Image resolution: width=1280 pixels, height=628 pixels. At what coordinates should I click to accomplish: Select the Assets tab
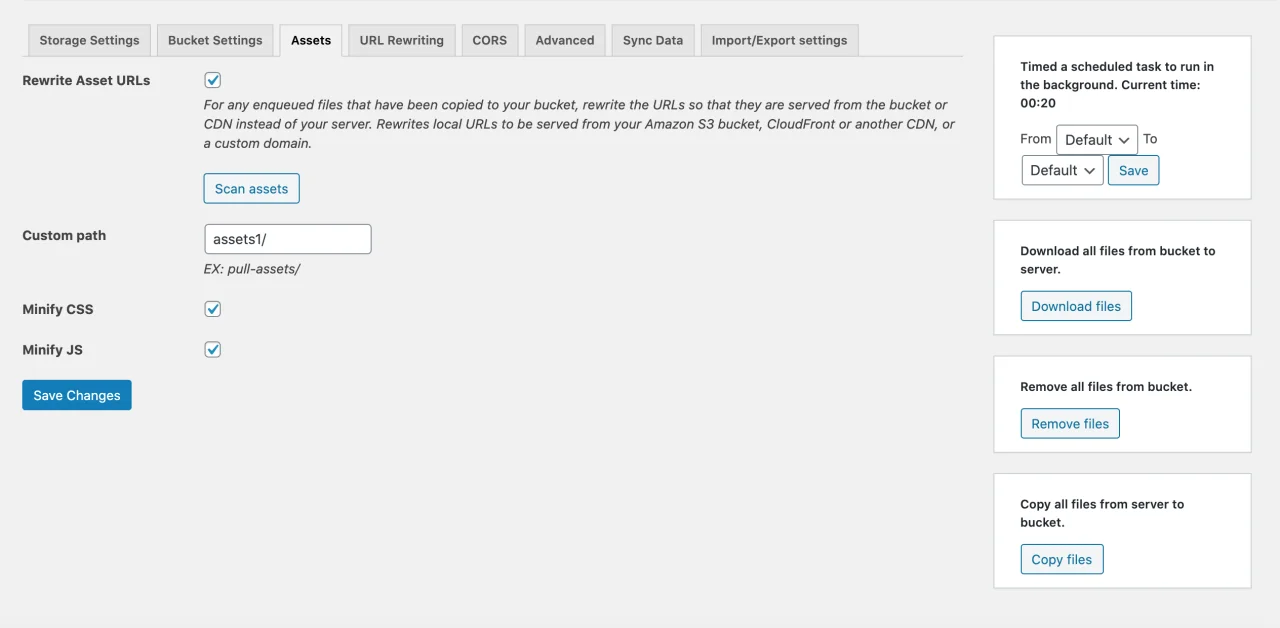[x=311, y=40]
